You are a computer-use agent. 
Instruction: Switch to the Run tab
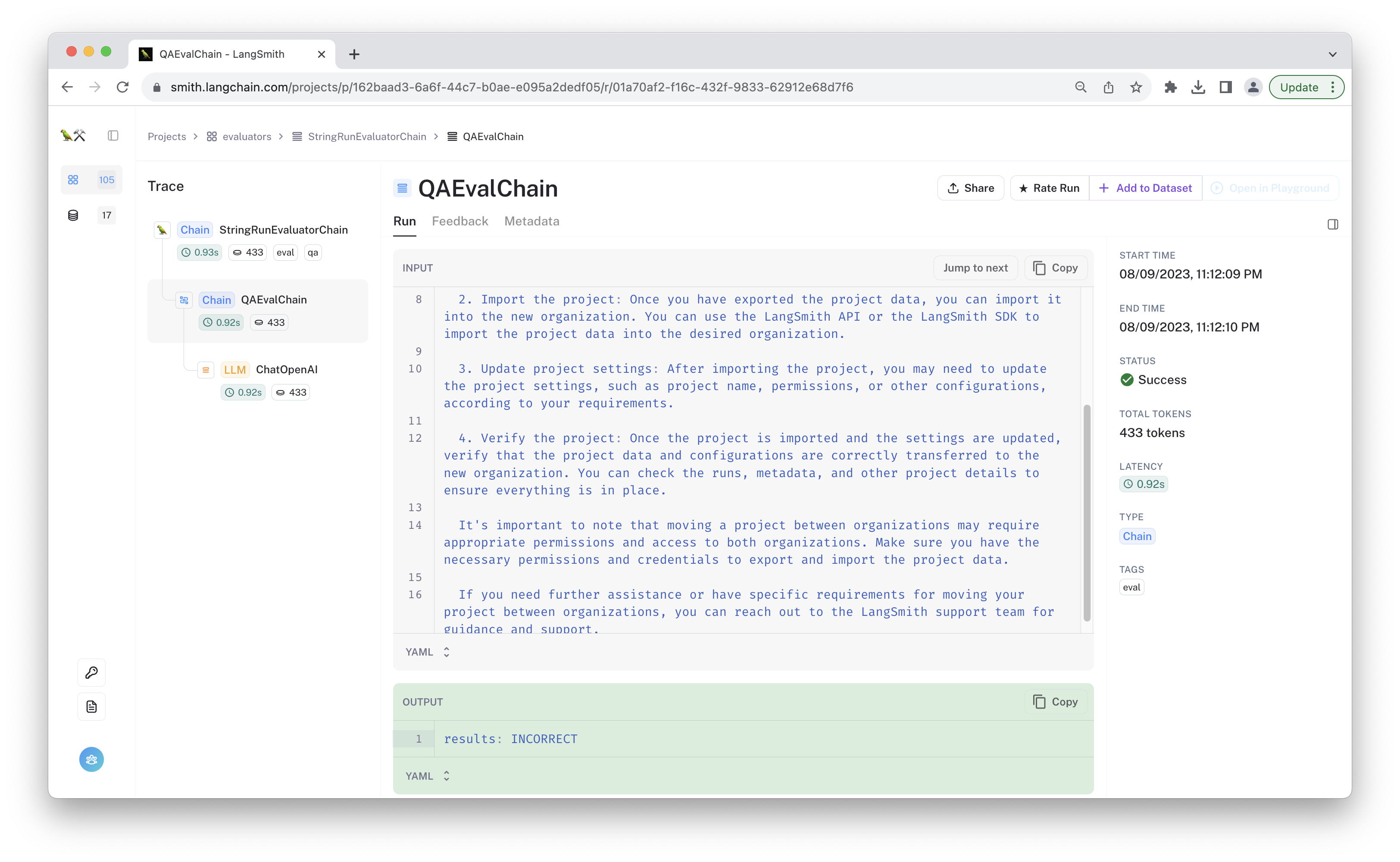pyautogui.click(x=404, y=221)
